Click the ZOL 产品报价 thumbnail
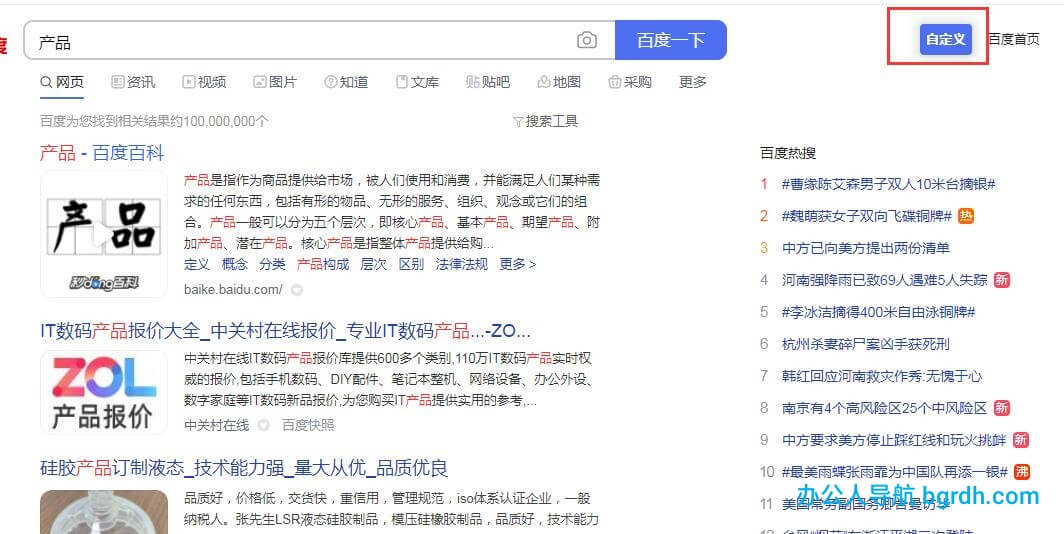 pyautogui.click(x=104, y=392)
